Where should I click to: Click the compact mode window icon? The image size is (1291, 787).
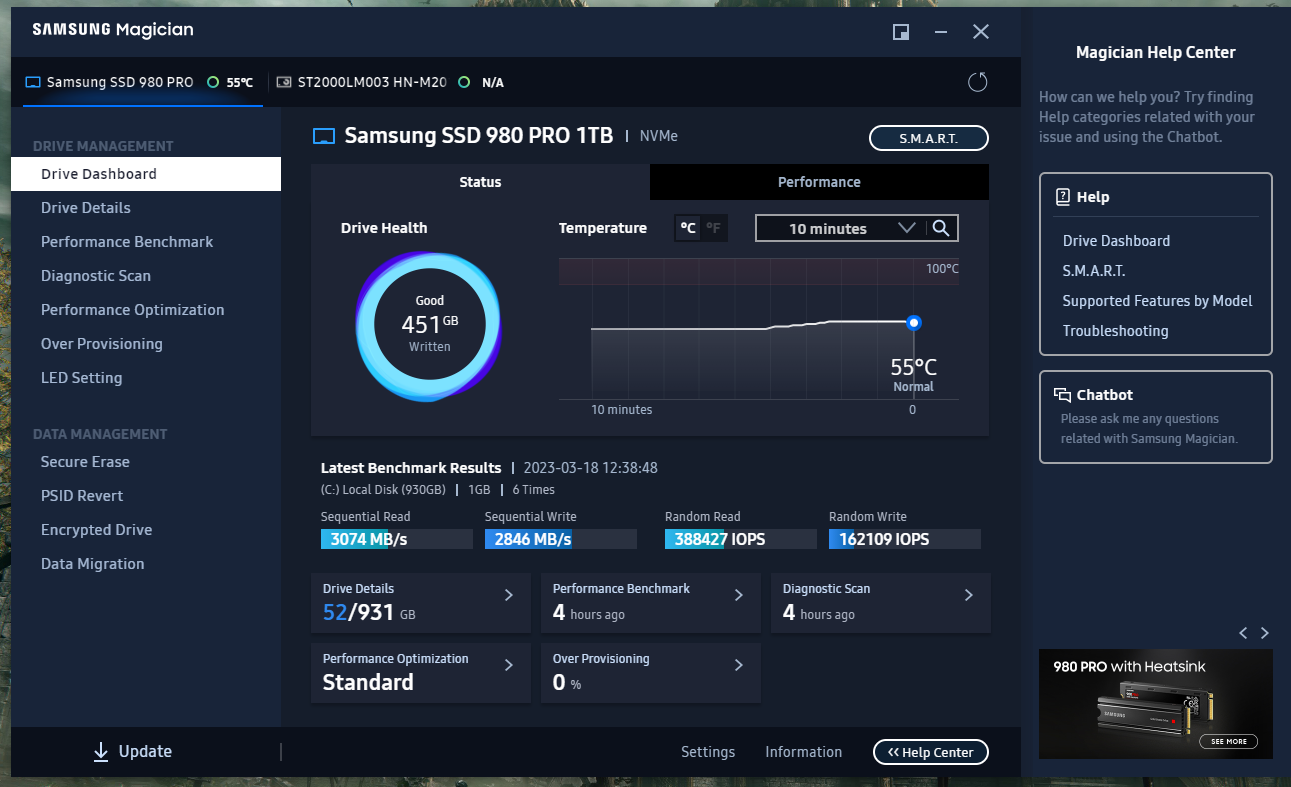[x=901, y=32]
